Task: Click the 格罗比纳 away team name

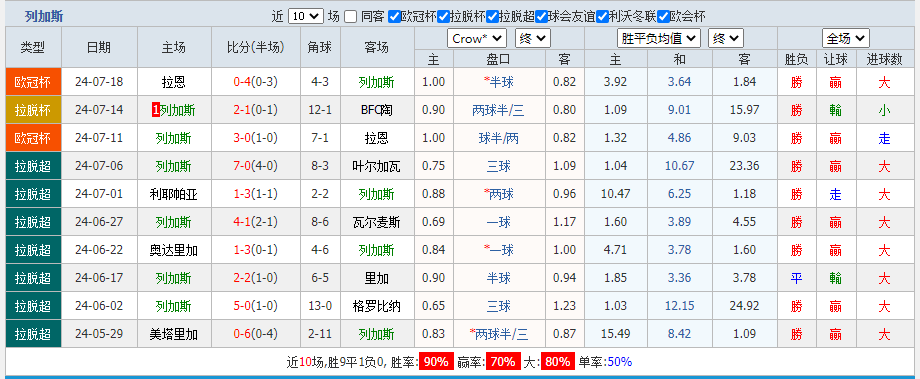Action: pyautogui.click(x=377, y=306)
